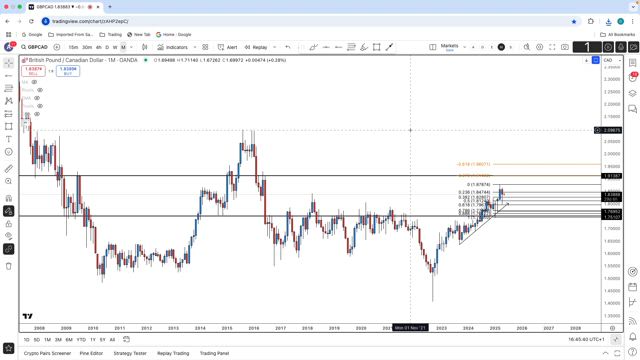Image resolution: width=640 pixels, height=360 pixels.
Task: Take a chart snapshot with camera icon
Action: pyautogui.click(x=565, y=47)
